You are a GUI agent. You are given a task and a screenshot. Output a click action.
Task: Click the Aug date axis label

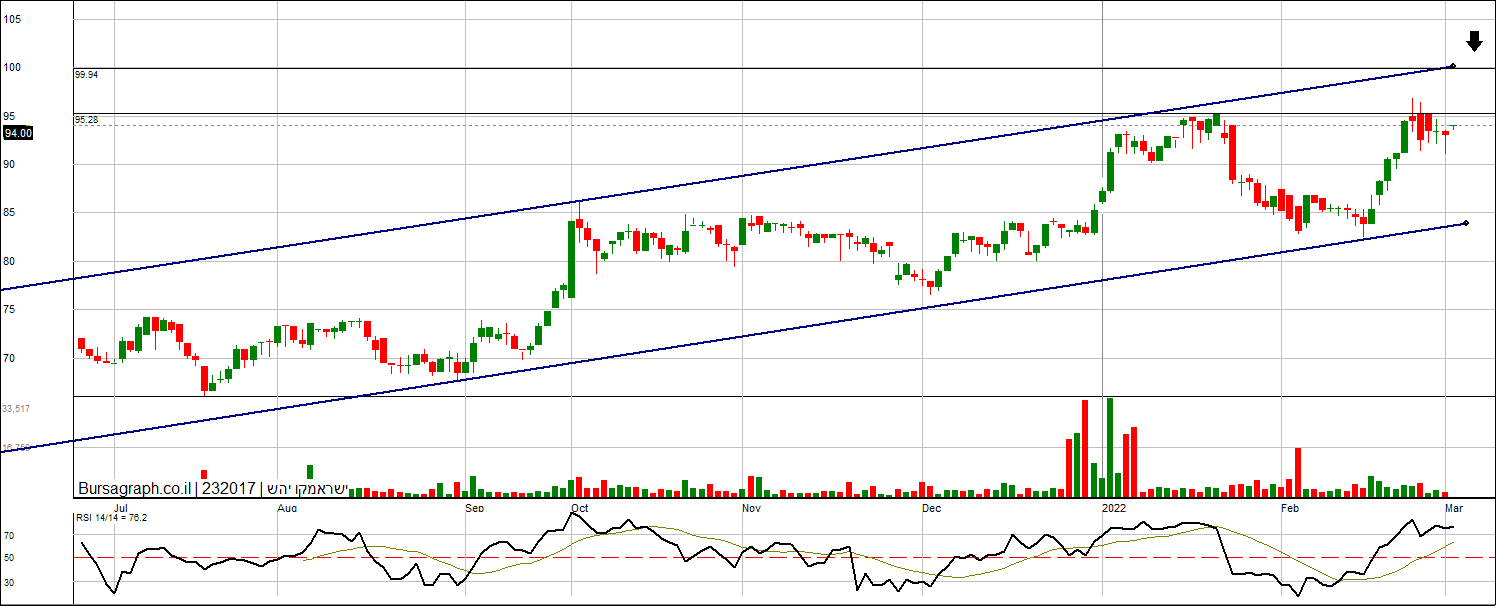(x=287, y=508)
